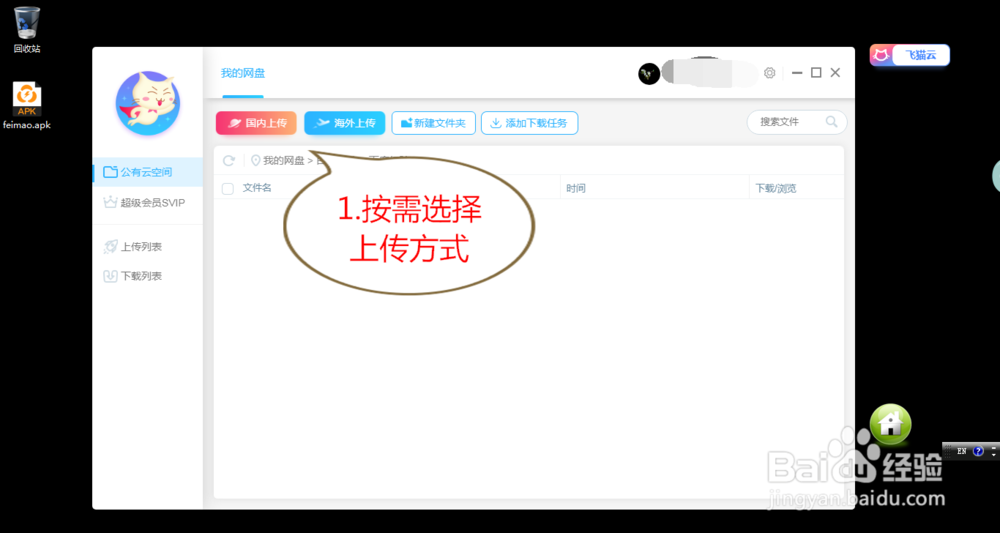This screenshot has height=533, width=1000.
Task: Select the feimao.apk desktop file
Action: [27, 106]
